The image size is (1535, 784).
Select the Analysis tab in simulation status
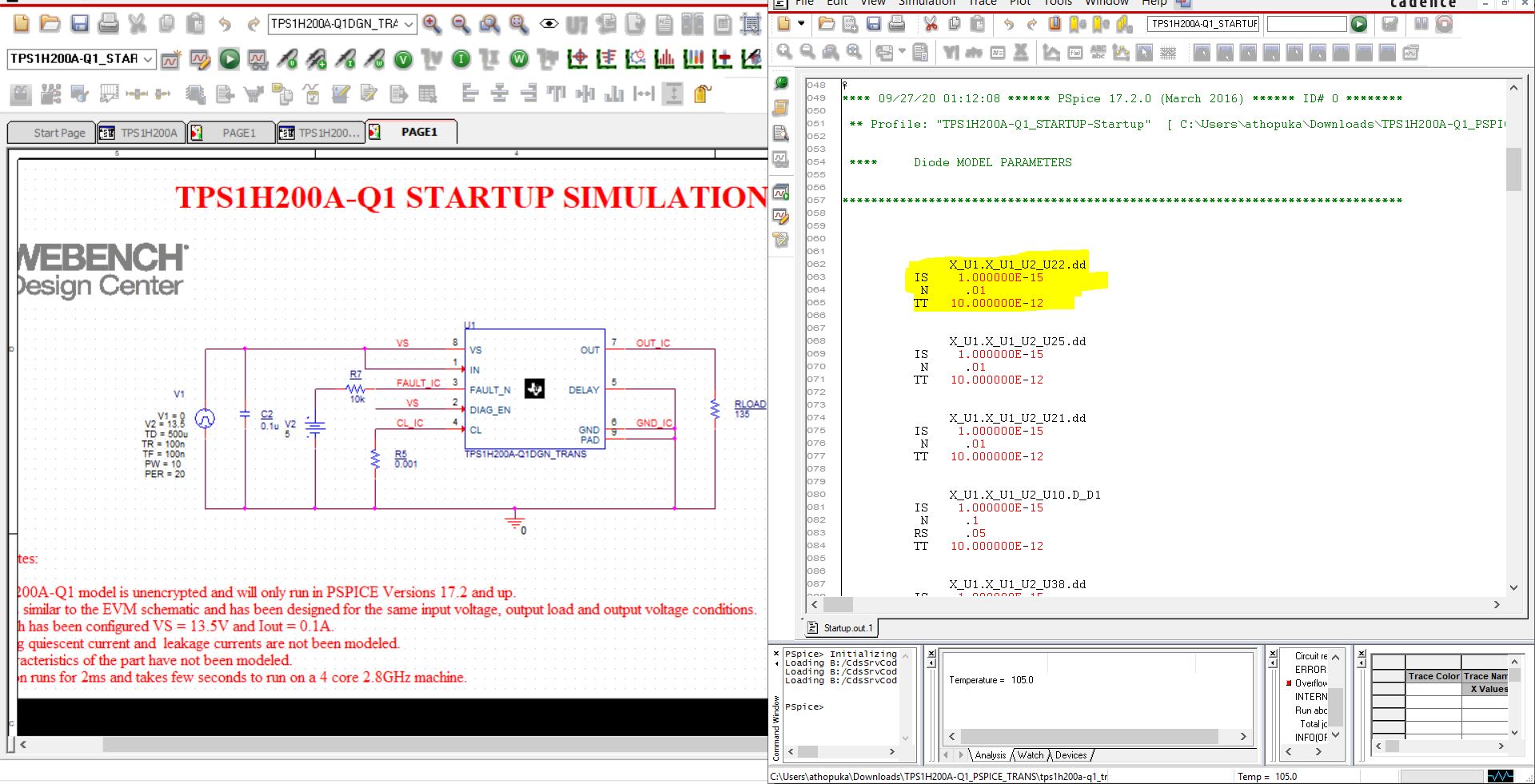point(991,755)
